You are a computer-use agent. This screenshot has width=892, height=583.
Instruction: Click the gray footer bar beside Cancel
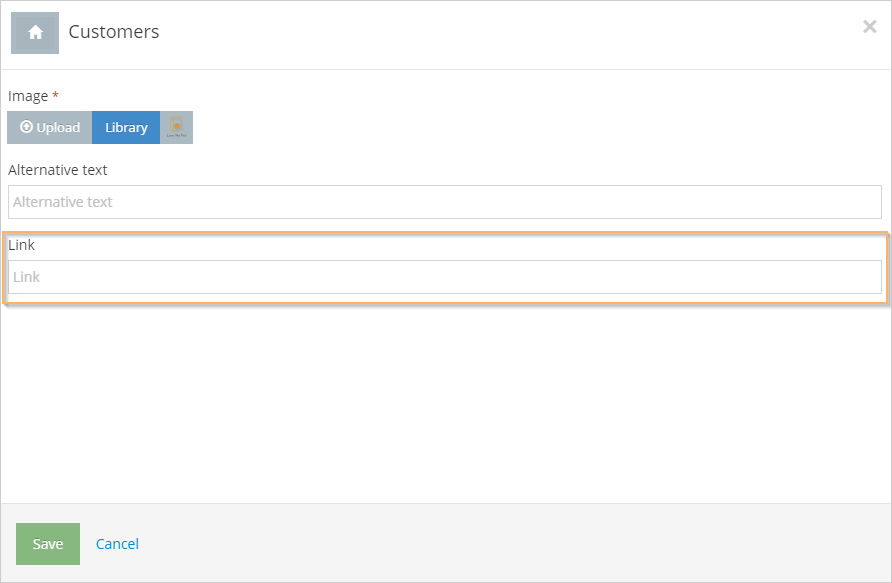[512, 544]
